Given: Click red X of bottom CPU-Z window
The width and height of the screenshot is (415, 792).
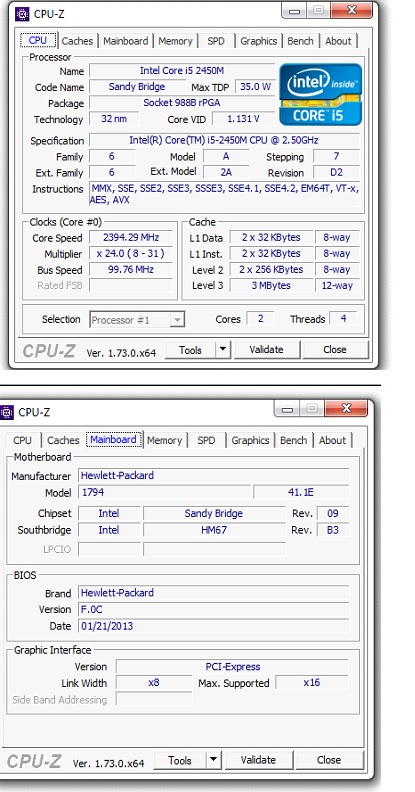Looking at the screenshot, I should point(346,408).
